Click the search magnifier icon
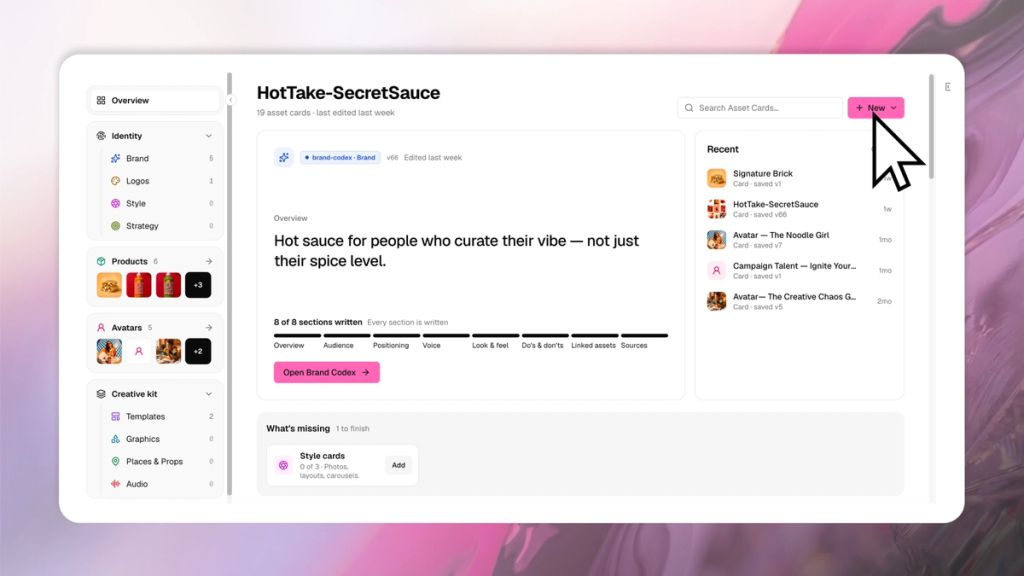The width and height of the screenshot is (1024, 576). pos(689,108)
